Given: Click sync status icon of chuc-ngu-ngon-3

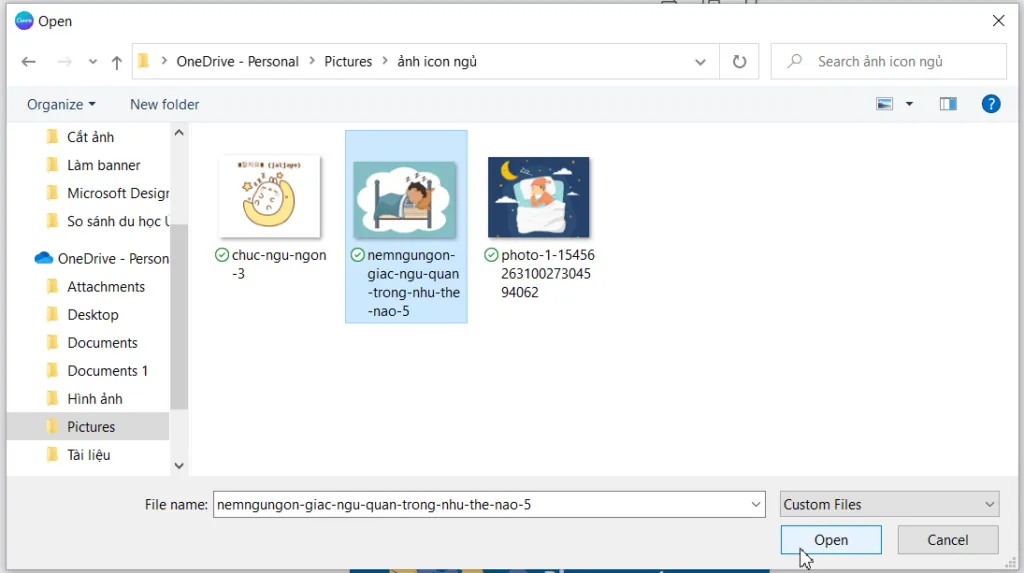Looking at the screenshot, I should coord(222,255).
